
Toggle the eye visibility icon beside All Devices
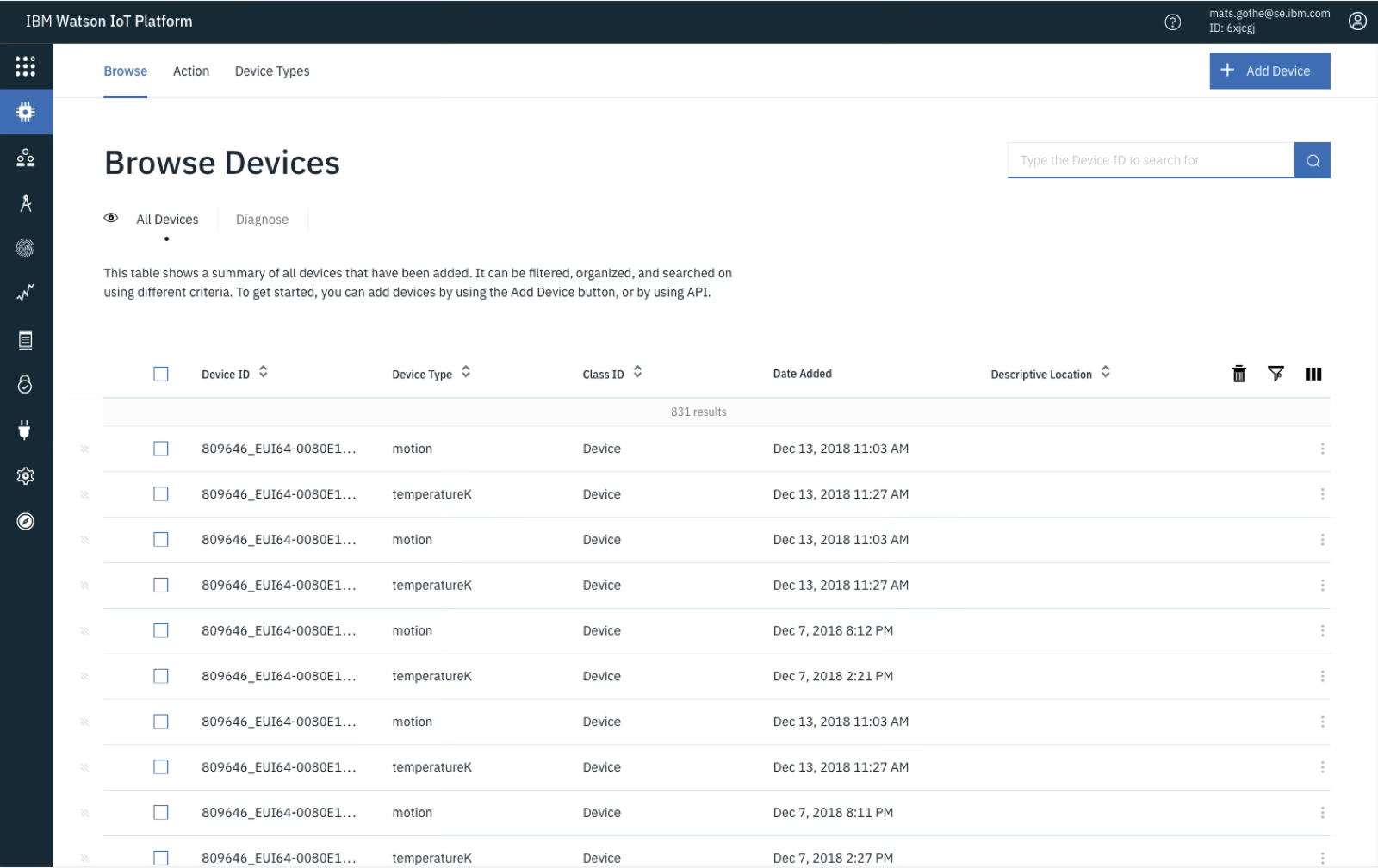coord(111,218)
